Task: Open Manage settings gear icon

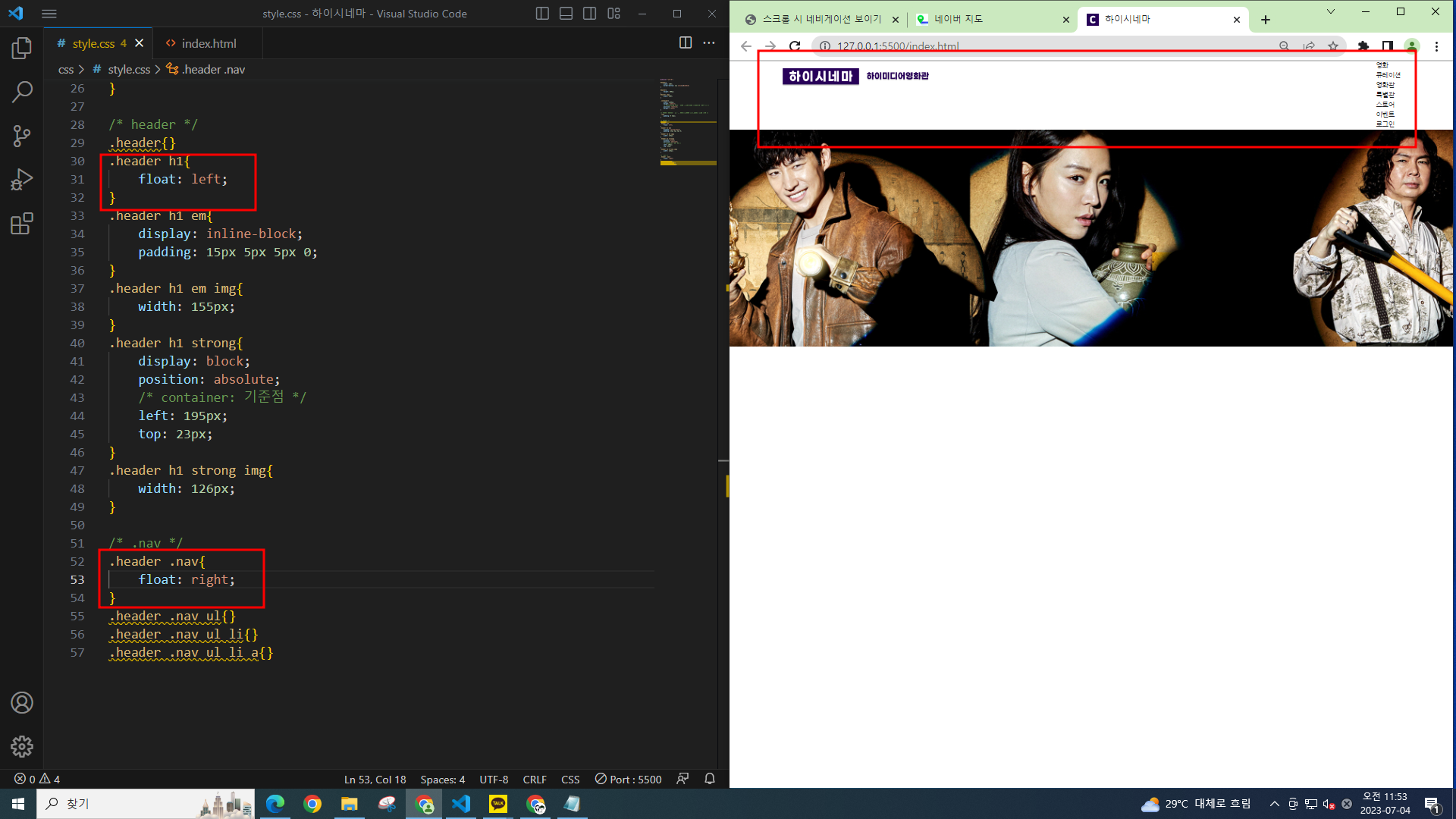Action: tap(22, 746)
